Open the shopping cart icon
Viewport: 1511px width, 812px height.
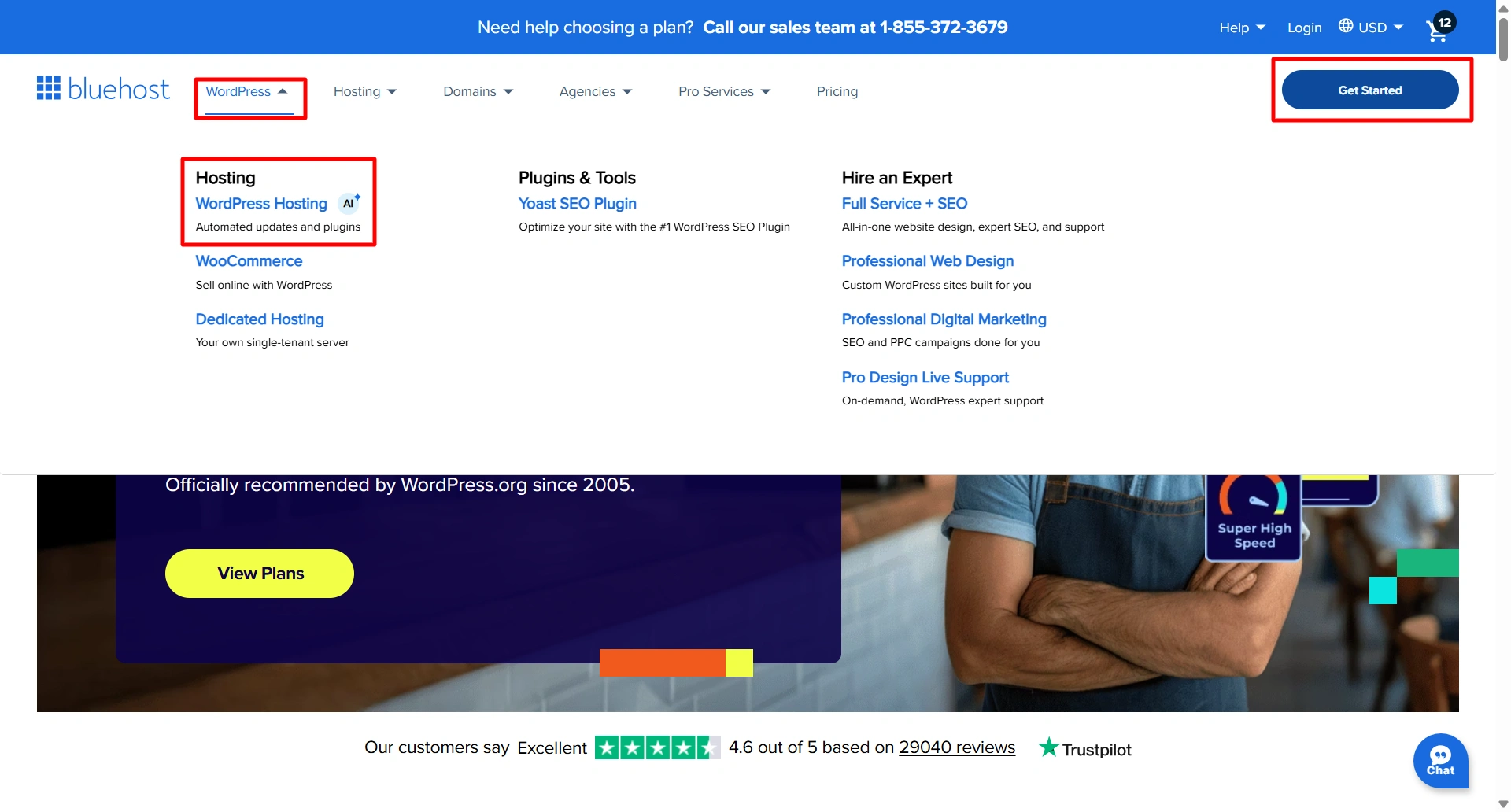pyautogui.click(x=1439, y=28)
